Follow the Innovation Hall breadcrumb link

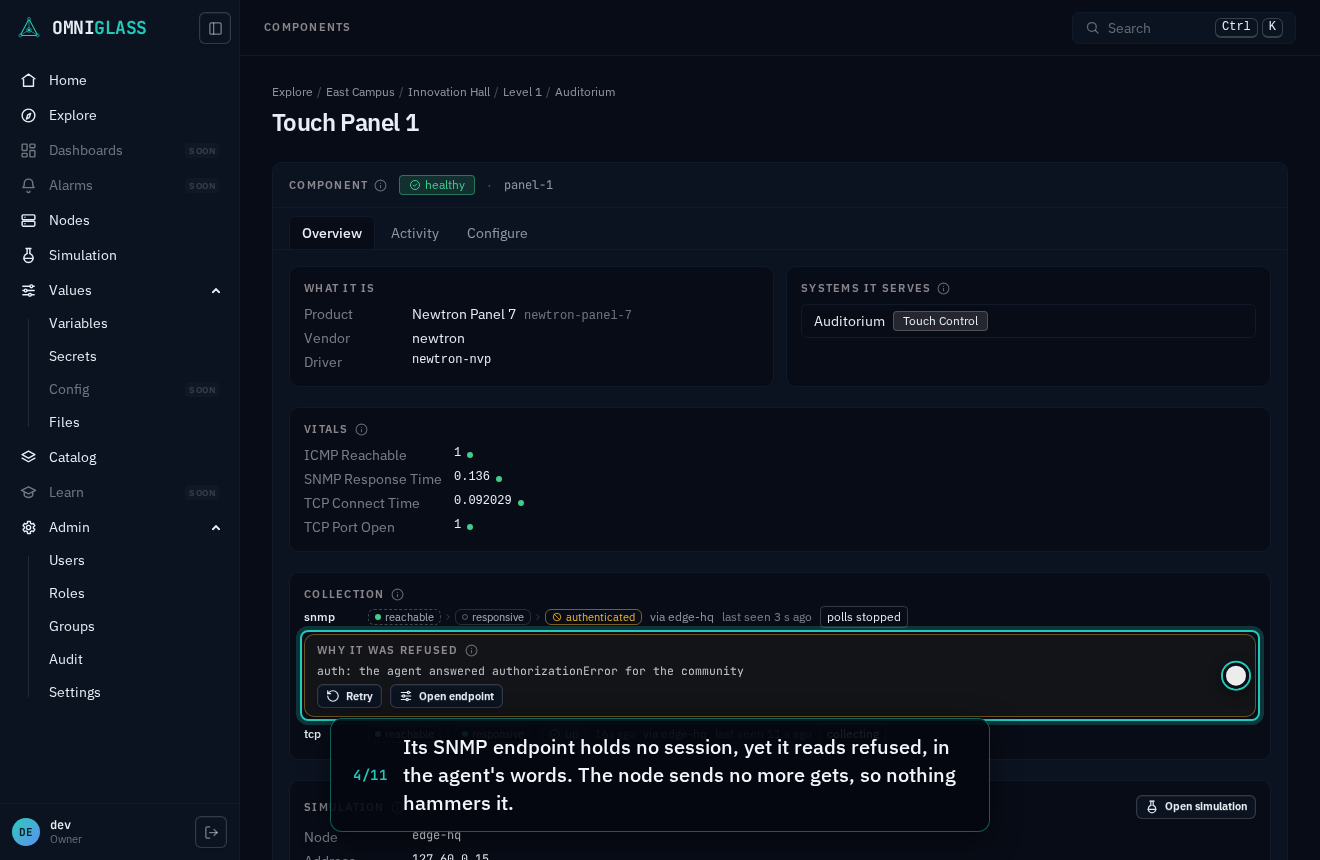pos(449,92)
